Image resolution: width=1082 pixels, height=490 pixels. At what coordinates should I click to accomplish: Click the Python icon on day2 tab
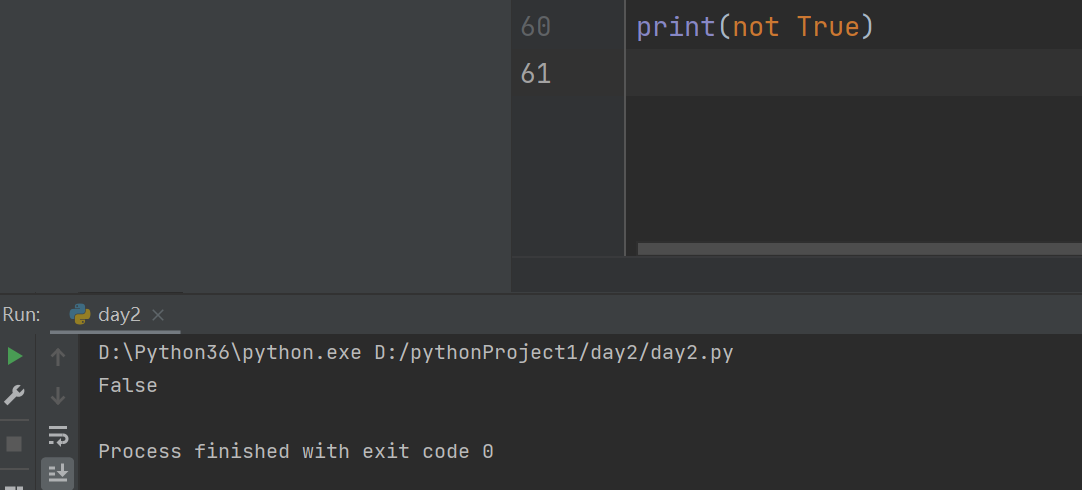pos(80,314)
